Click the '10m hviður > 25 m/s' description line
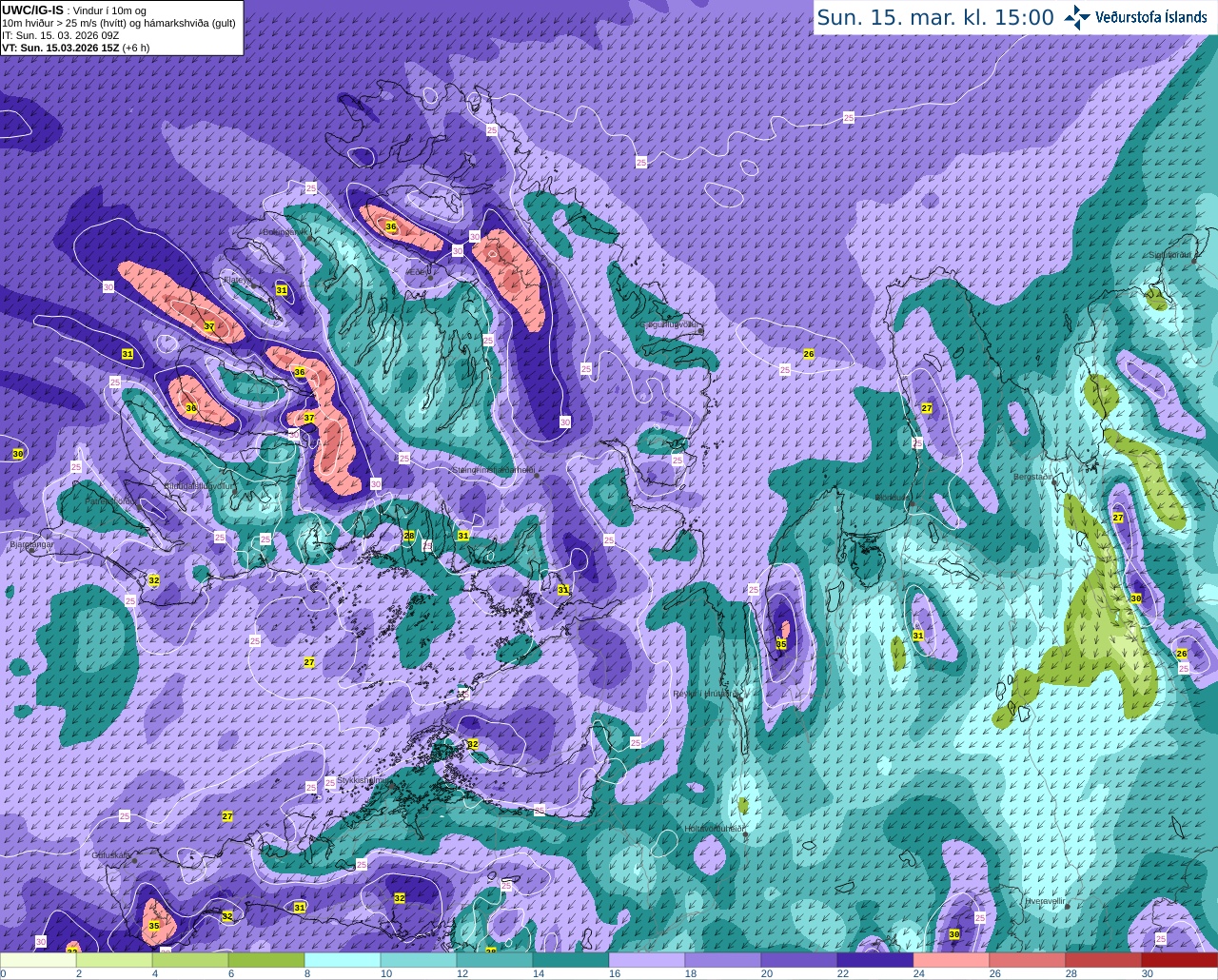 pyautogui.click(x=119, y=23)
